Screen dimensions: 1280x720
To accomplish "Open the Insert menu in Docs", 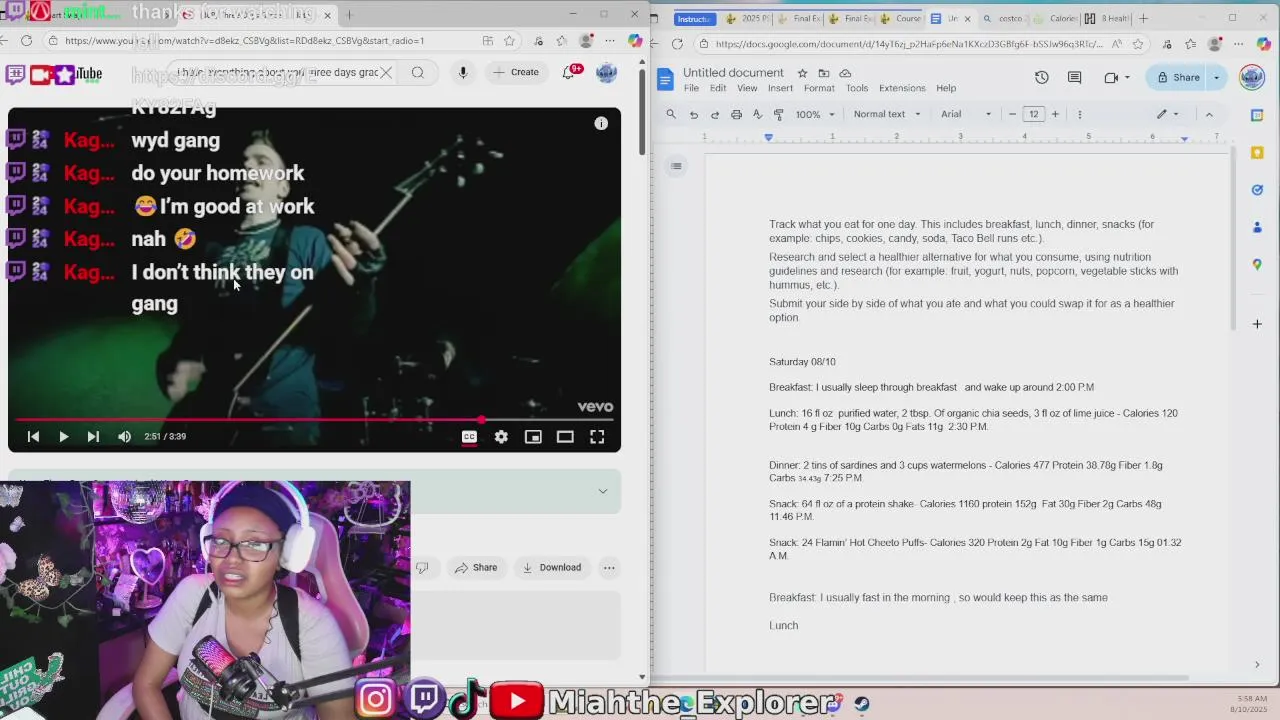I will point(780,88).
